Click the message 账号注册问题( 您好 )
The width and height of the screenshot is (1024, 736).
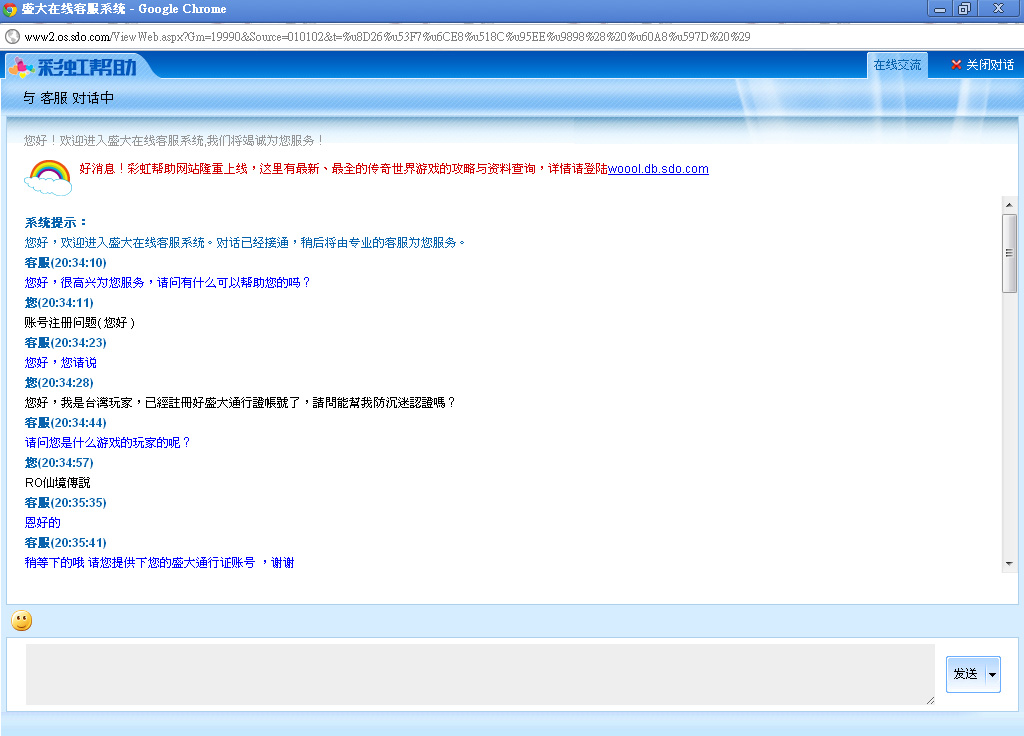coord(80,323)
